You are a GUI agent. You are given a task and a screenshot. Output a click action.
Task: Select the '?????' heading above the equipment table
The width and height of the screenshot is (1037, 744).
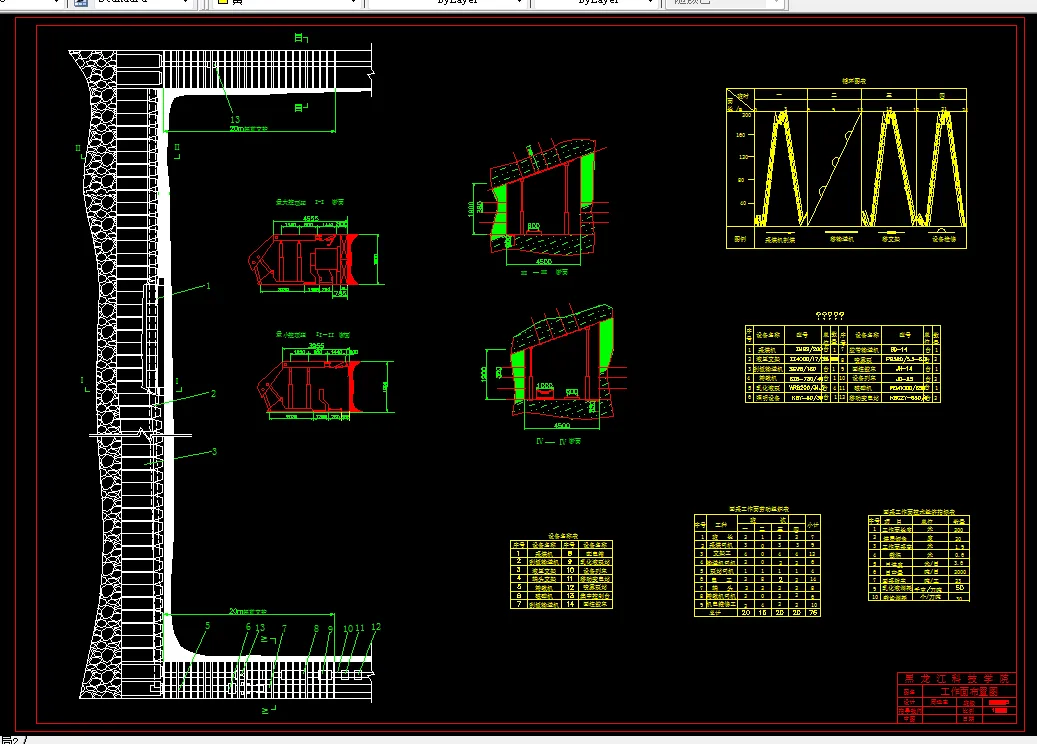tap(830, 316)
